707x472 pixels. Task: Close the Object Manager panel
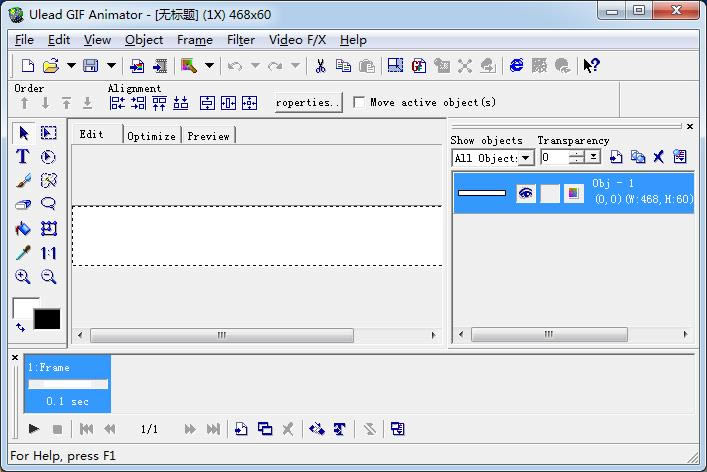click(689, 126)
